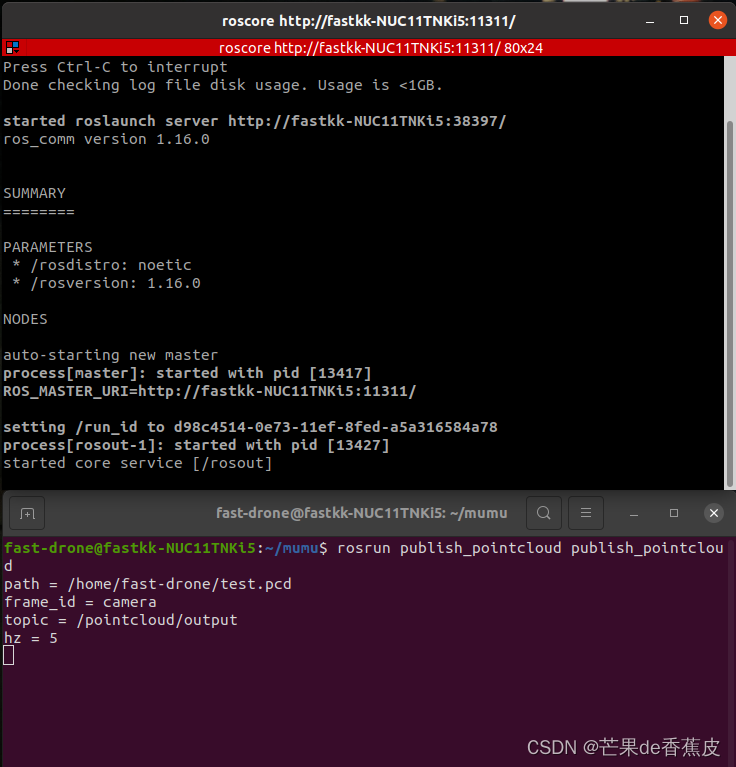Click 'Press Ctrl-C to interrupt' line
The height and width of the screenshot is (767, 736).
pos(115,67)
